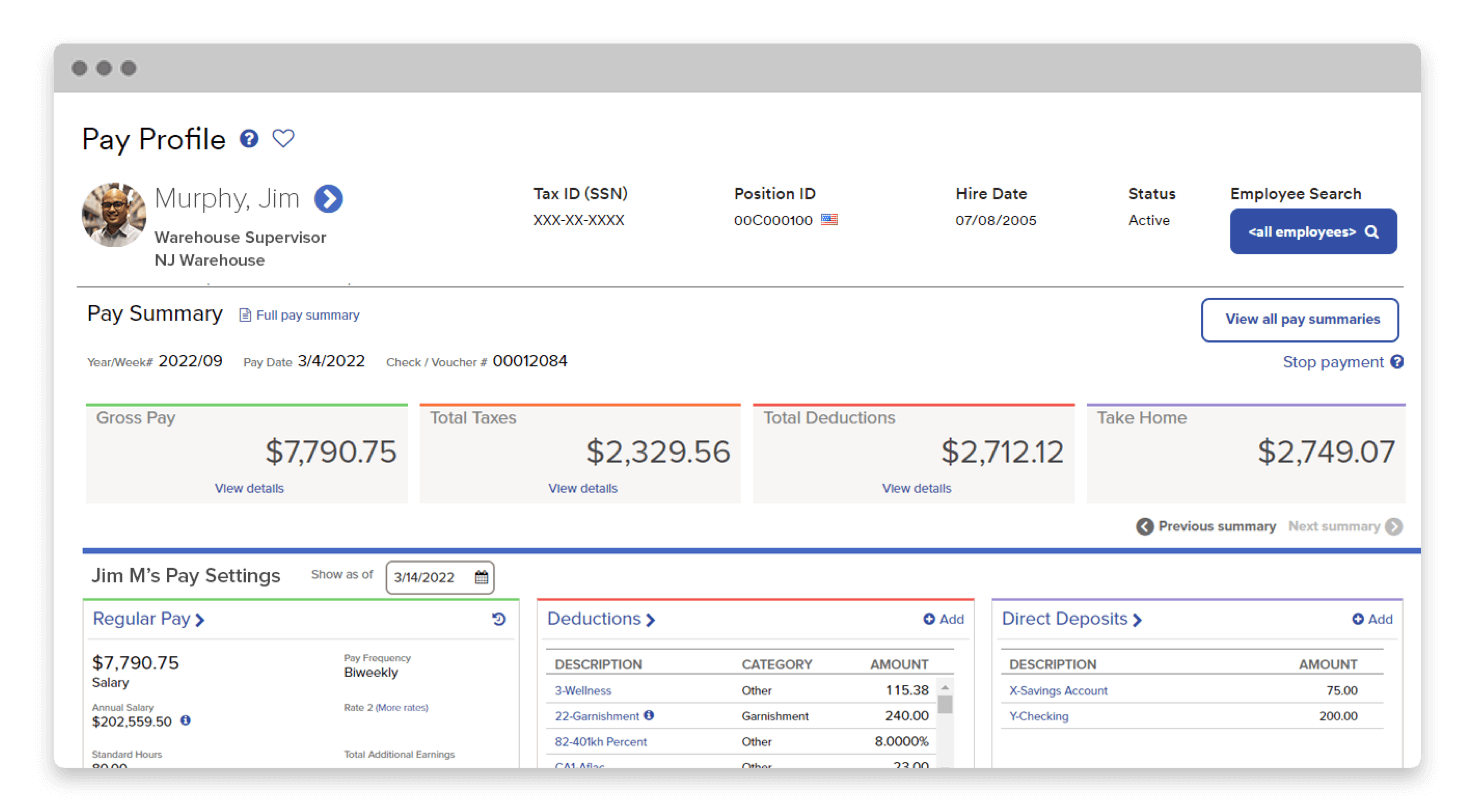
Task: Click the 240.00 Garnishment amount
Action: [x=907, y=716]
